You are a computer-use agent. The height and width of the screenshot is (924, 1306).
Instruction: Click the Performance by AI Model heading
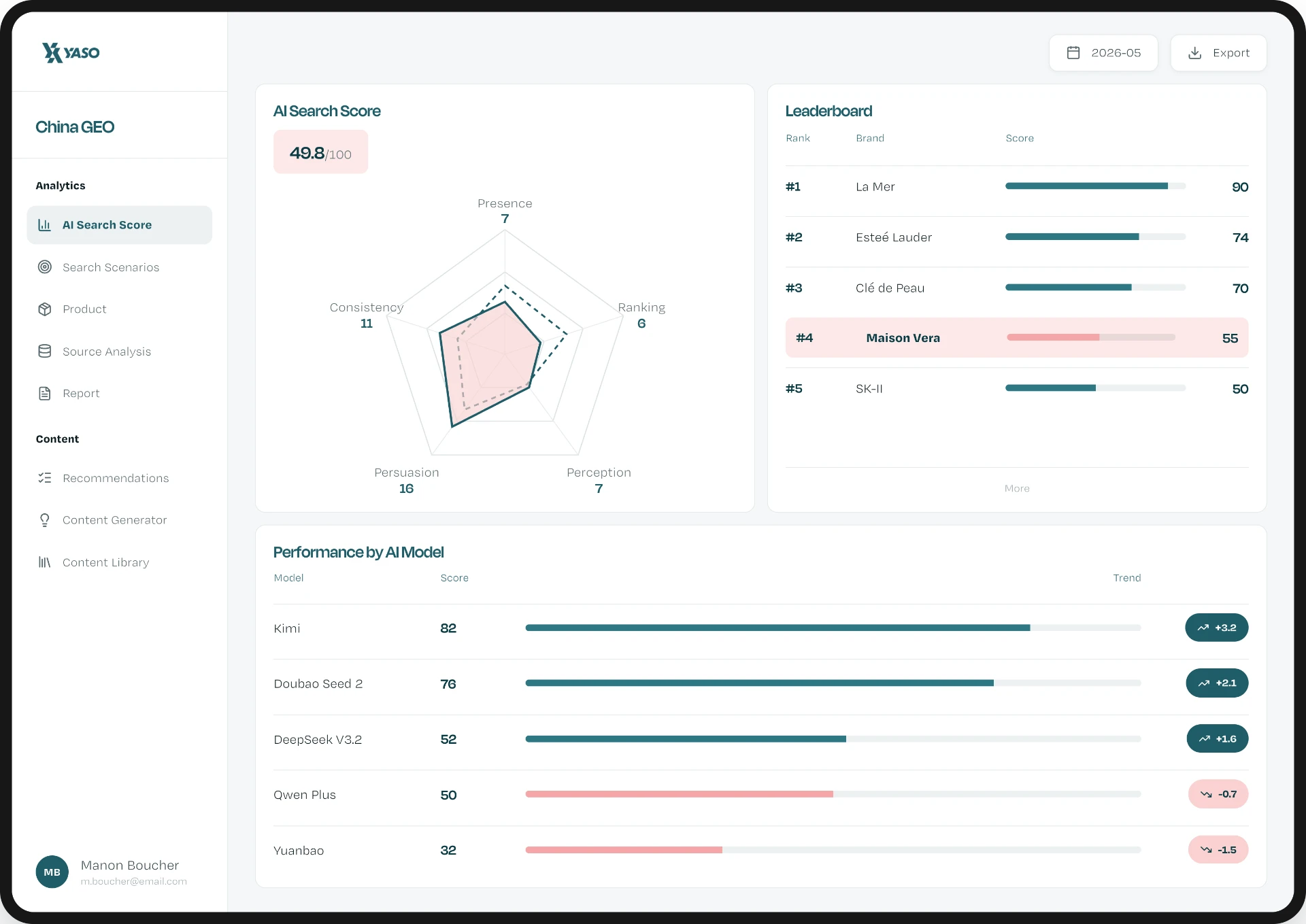(x=358, y=552)
